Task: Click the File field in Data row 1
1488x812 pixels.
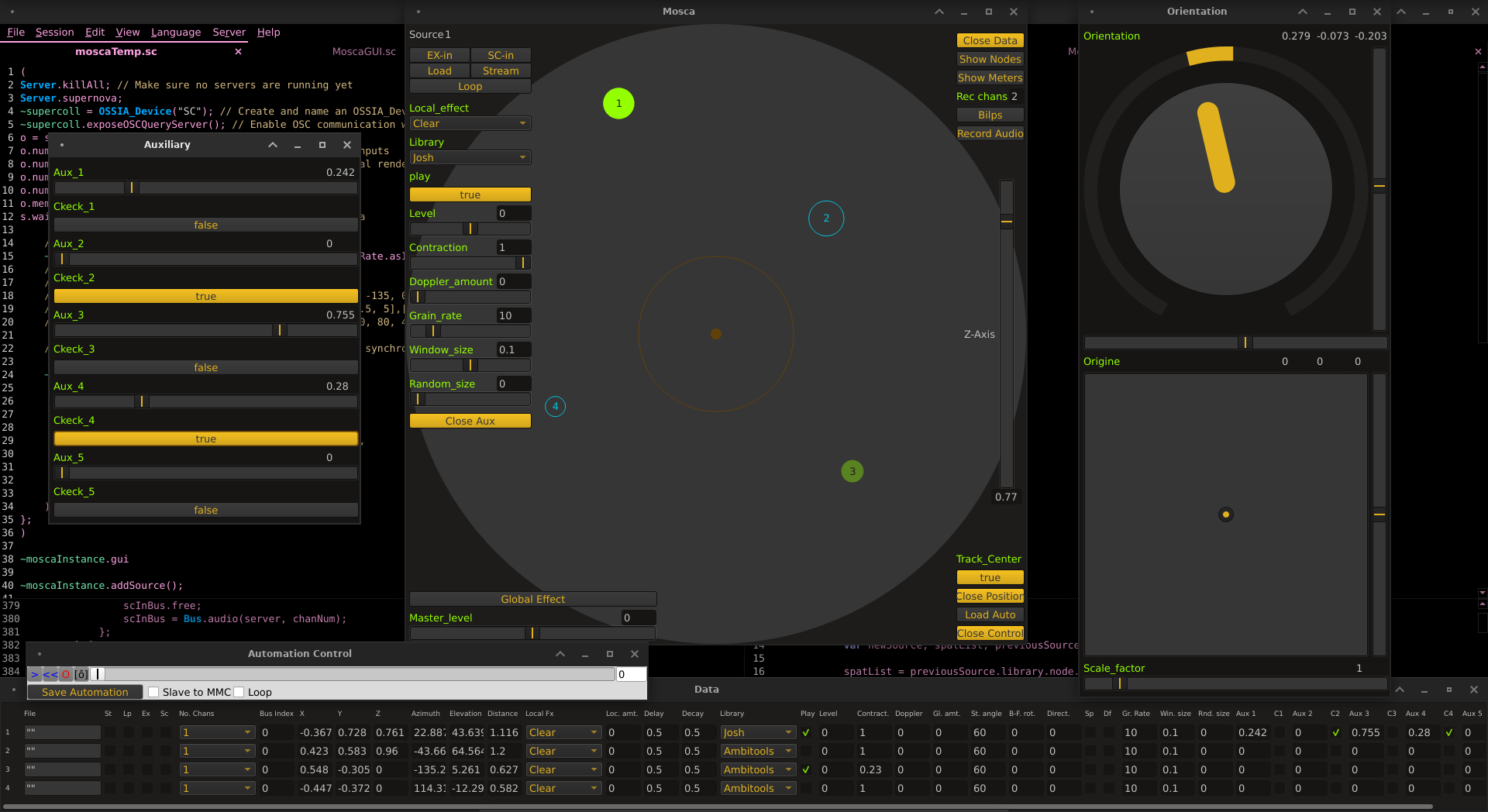Action: pyautogui.click(x=63, y=732)
